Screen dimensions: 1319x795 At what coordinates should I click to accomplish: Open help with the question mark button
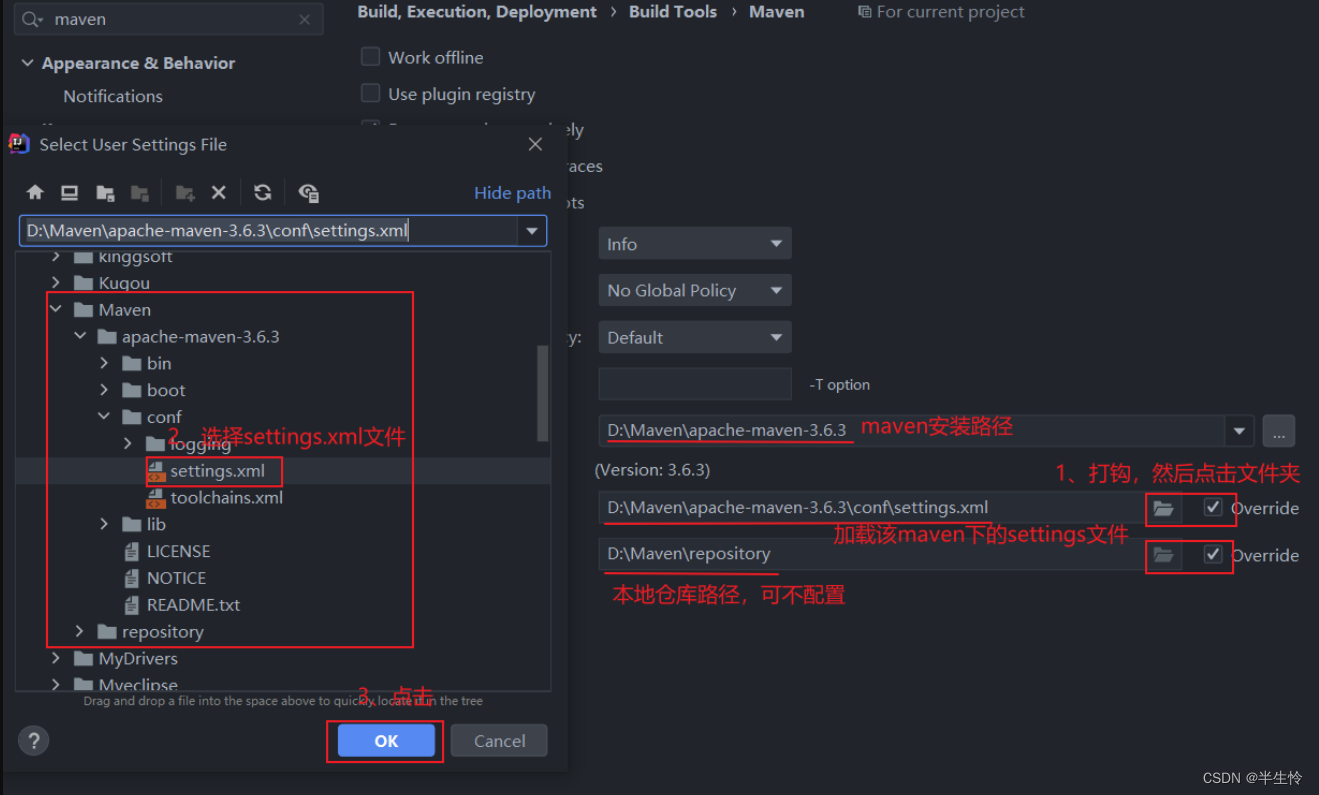coord(34,741)
